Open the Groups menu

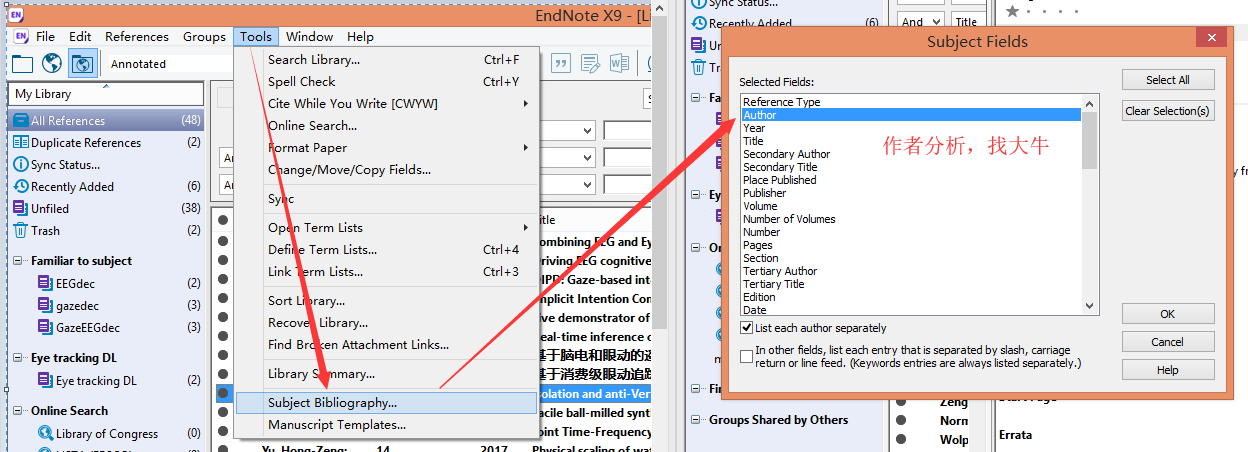tap(204, 37)
